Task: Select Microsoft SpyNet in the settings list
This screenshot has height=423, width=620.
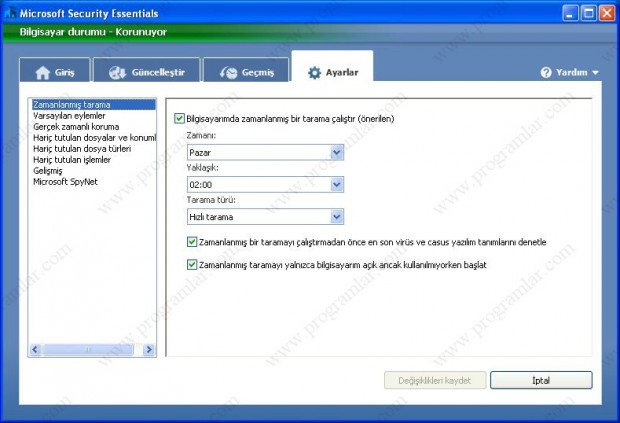Action: [94, 182]
